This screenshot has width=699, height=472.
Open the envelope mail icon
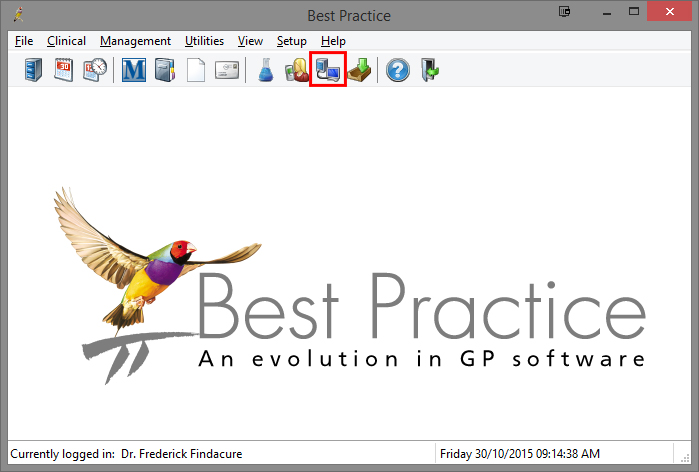[x=227, y=71]
